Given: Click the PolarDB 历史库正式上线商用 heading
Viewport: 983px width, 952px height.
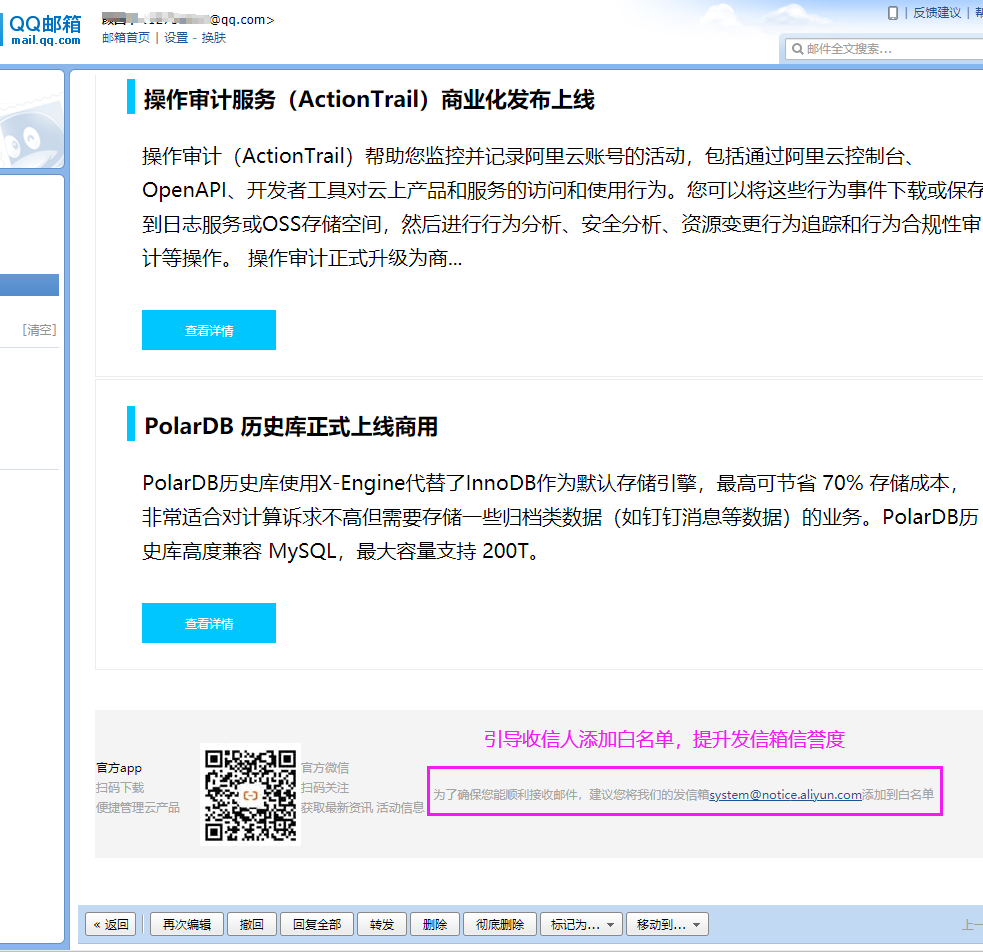Looking at the screenshot, I should tap(291, 426).
